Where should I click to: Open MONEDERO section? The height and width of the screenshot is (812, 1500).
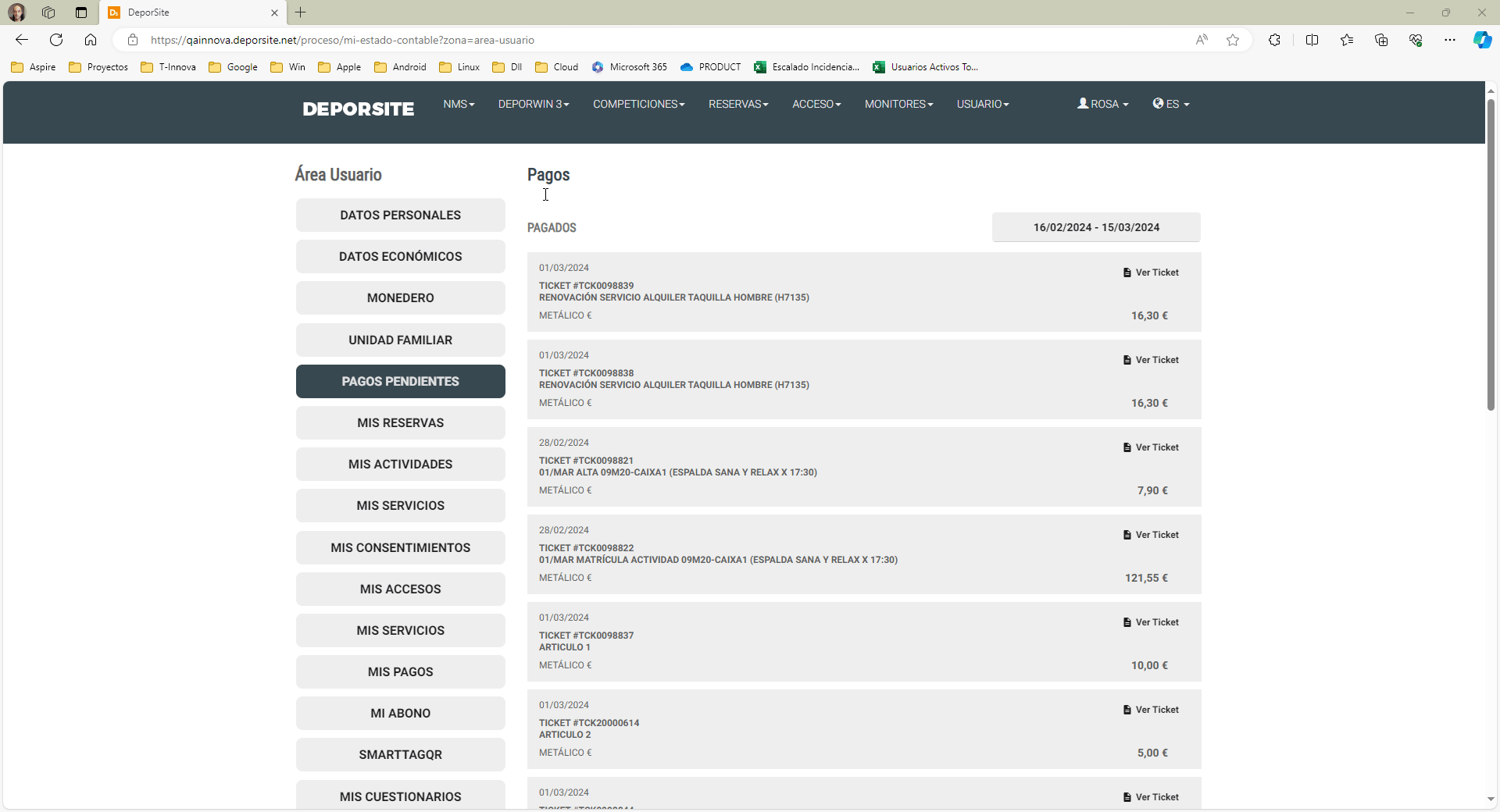[401, 297]
